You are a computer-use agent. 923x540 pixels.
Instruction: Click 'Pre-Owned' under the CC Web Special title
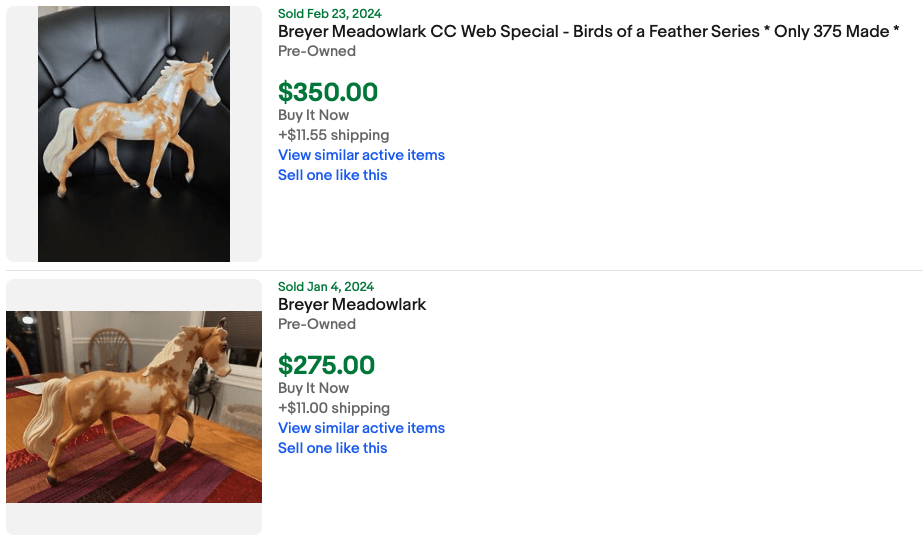pos(316,51)
